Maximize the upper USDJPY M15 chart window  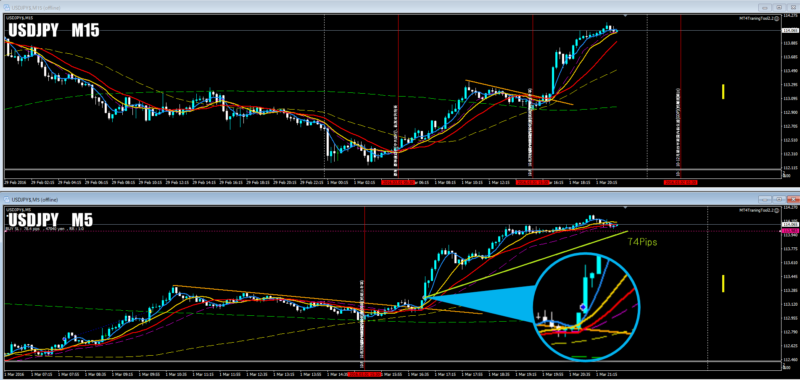pyautogui.click(x=779, y=8)
